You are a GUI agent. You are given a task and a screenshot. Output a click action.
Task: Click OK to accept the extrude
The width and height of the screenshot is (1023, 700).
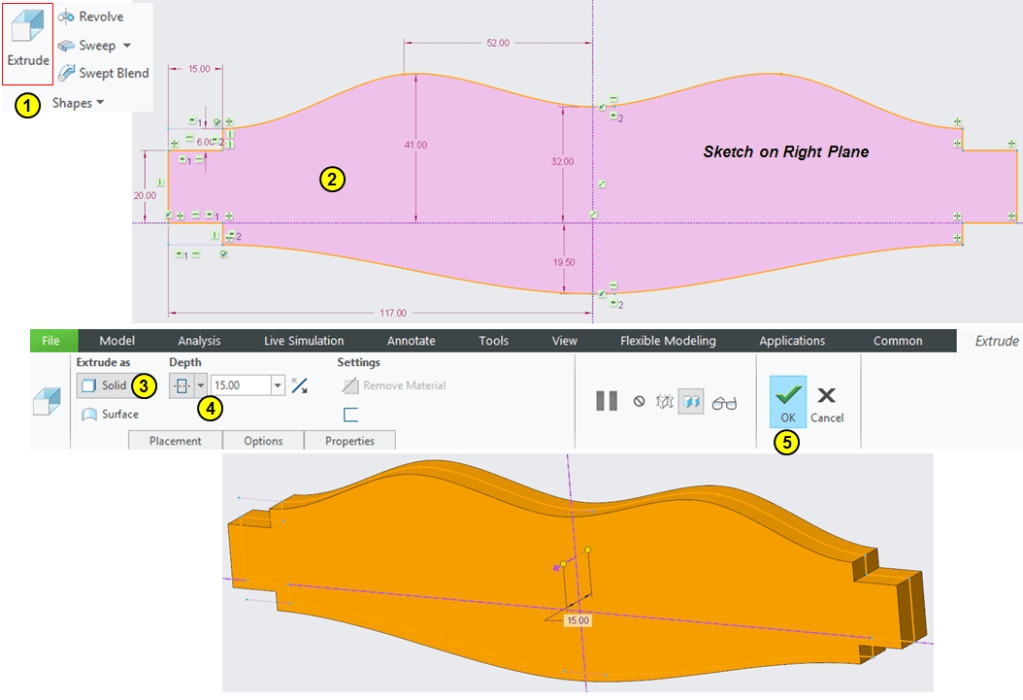click(x=788, y=402)
